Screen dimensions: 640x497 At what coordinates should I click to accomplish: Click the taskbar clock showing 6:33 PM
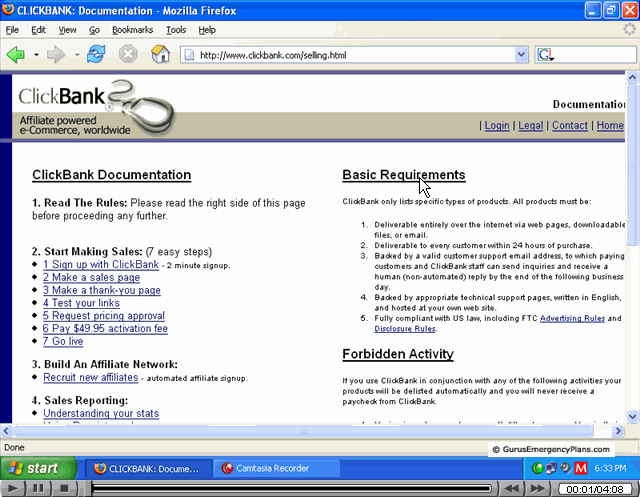pos(610,468)
